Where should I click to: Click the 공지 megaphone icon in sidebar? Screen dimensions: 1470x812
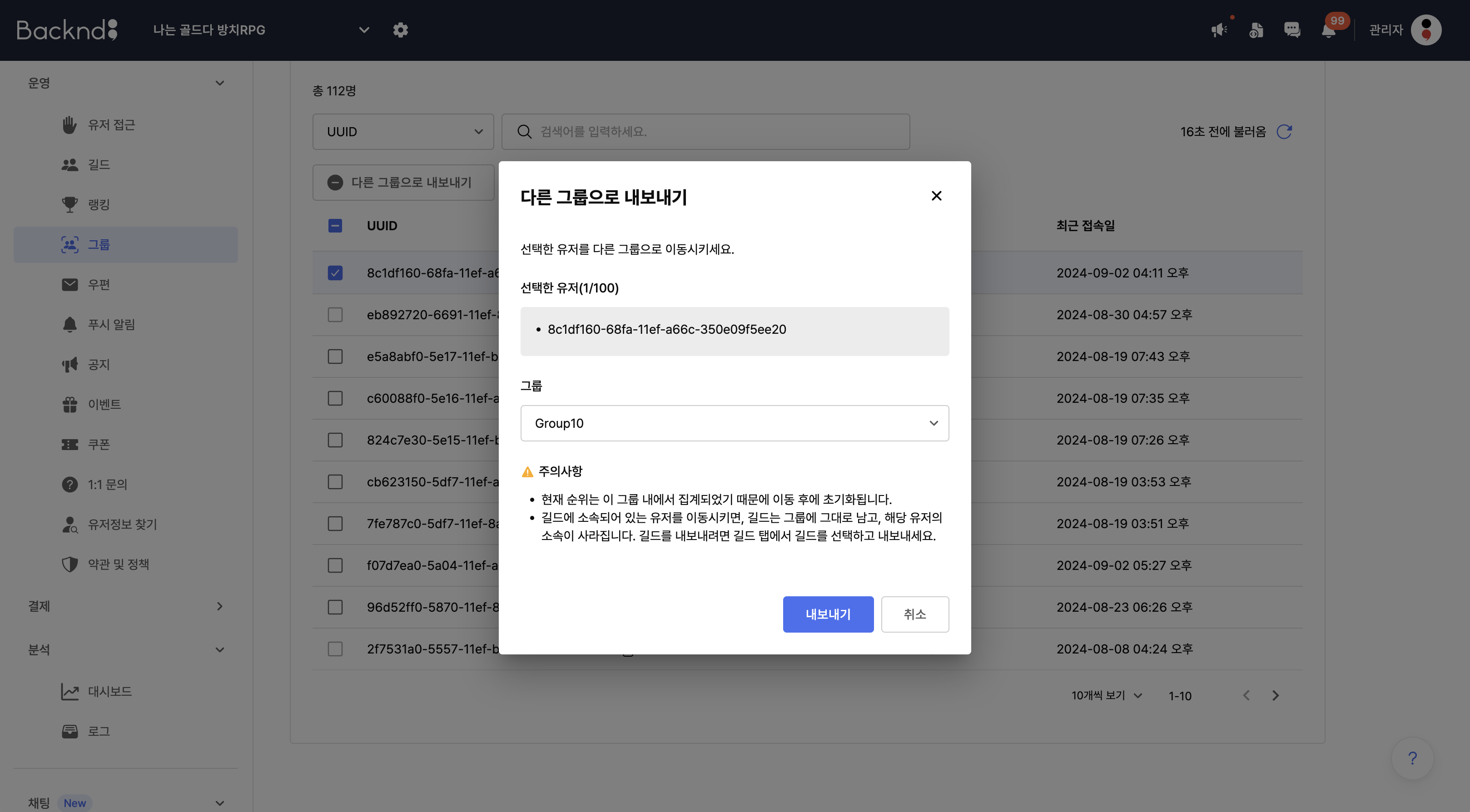(70, 365)
